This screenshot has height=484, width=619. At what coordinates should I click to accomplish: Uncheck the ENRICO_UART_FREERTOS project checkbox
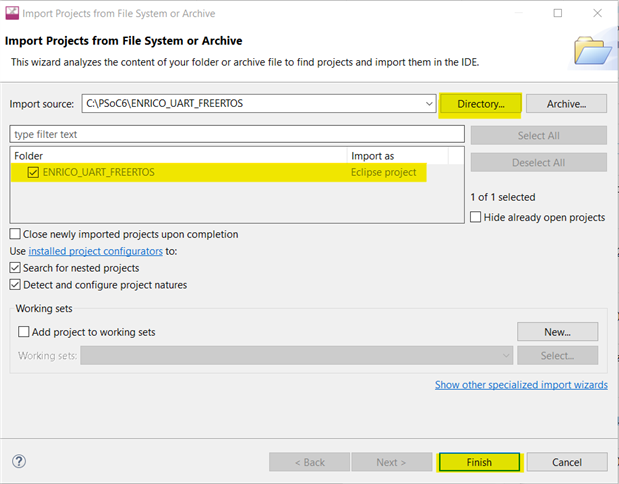tap(33, 172)
